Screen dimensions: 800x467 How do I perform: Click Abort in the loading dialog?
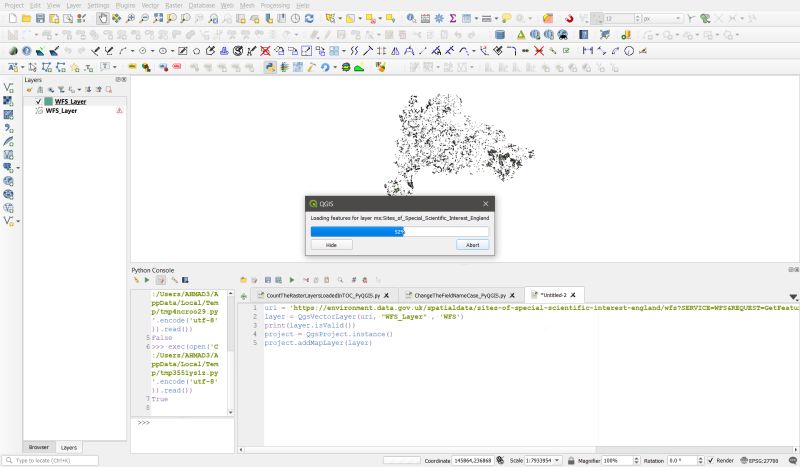pyautogui.click(x=472, y=245)
